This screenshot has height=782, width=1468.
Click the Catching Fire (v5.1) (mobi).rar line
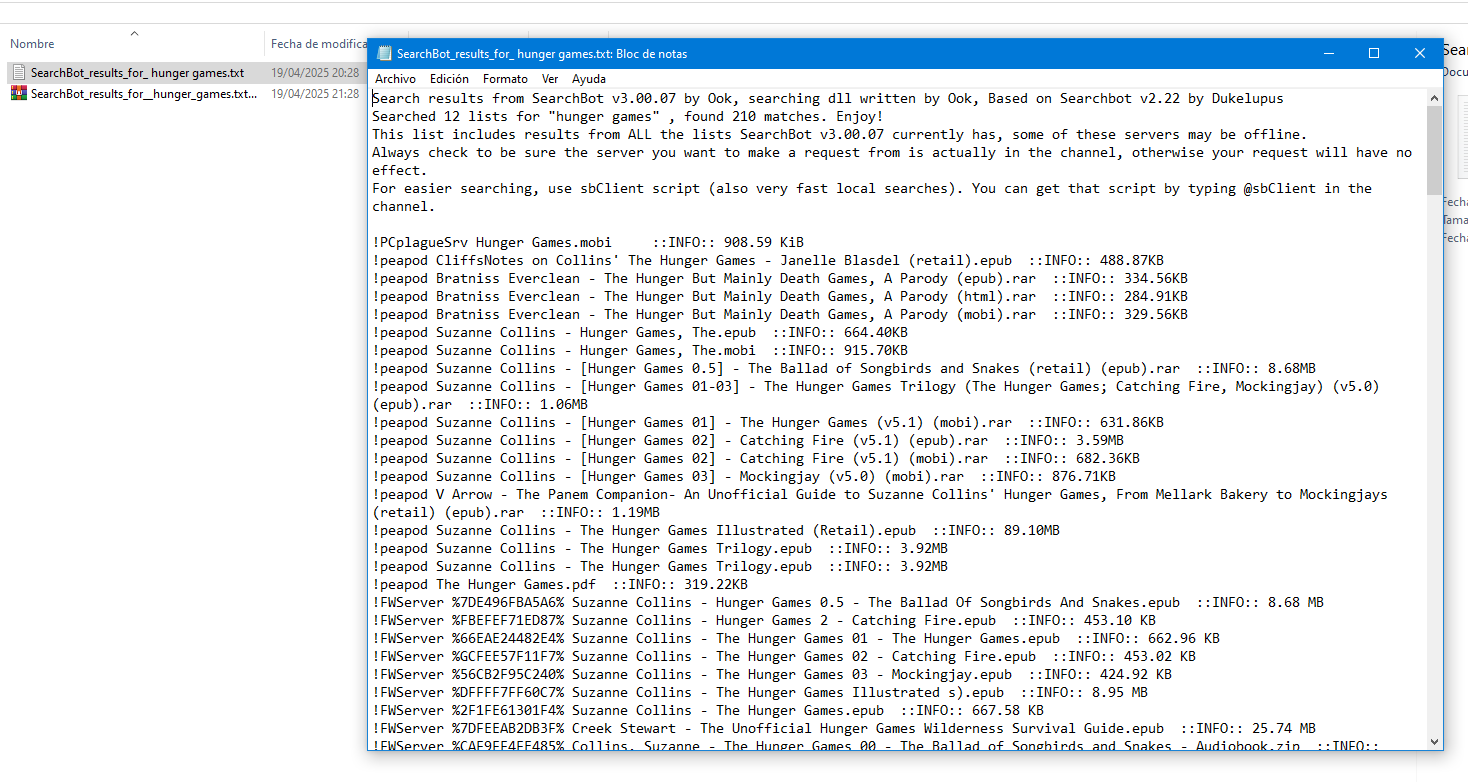tap(756, 458)
